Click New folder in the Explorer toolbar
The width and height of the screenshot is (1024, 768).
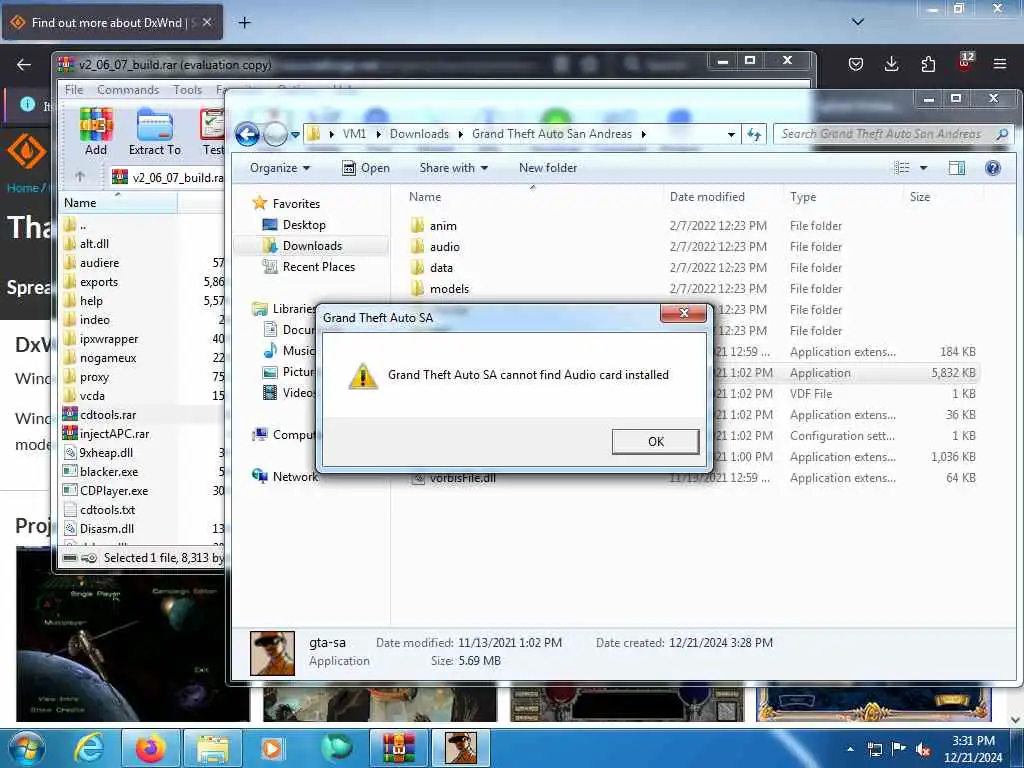548,168
